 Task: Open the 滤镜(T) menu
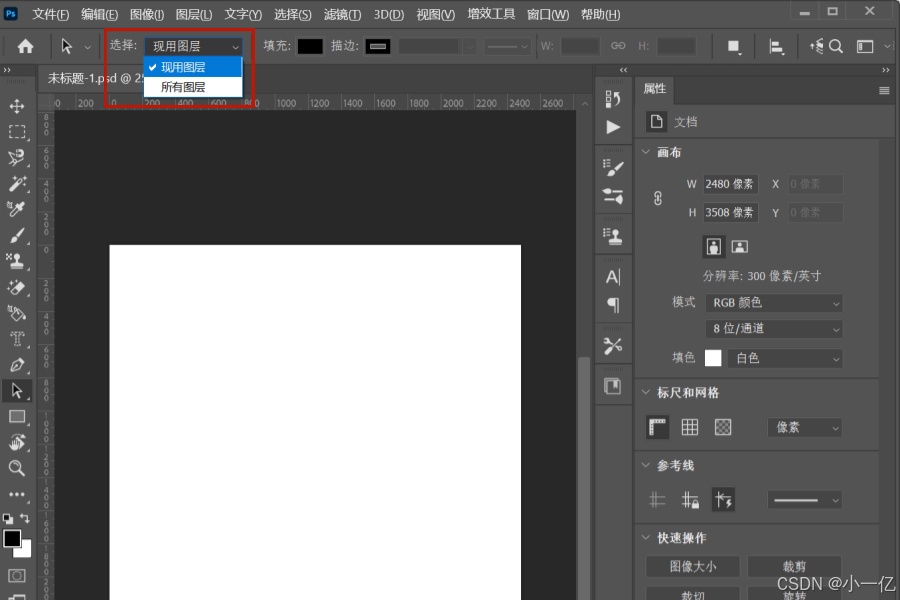point(342,14)
